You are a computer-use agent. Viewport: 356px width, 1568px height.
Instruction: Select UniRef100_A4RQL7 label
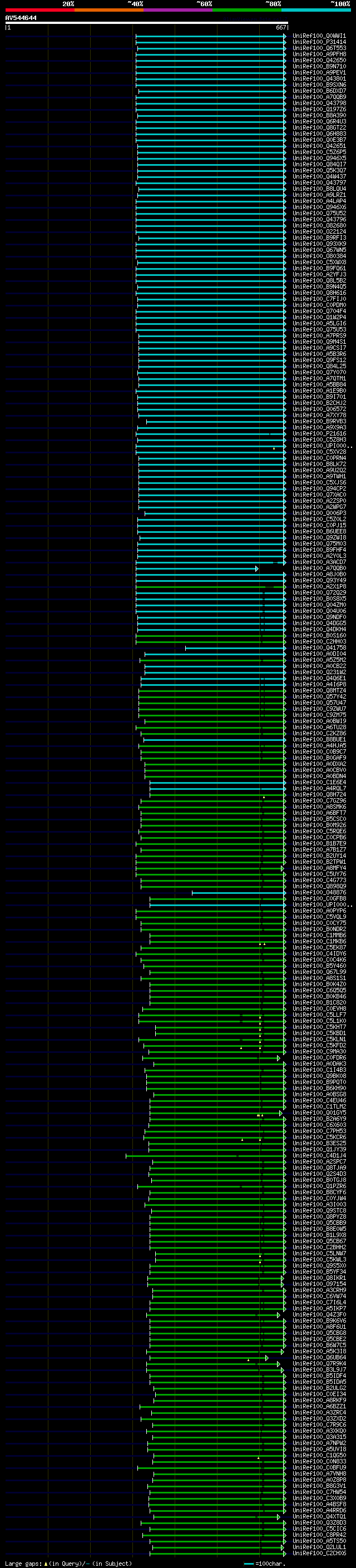pos(319,788)
